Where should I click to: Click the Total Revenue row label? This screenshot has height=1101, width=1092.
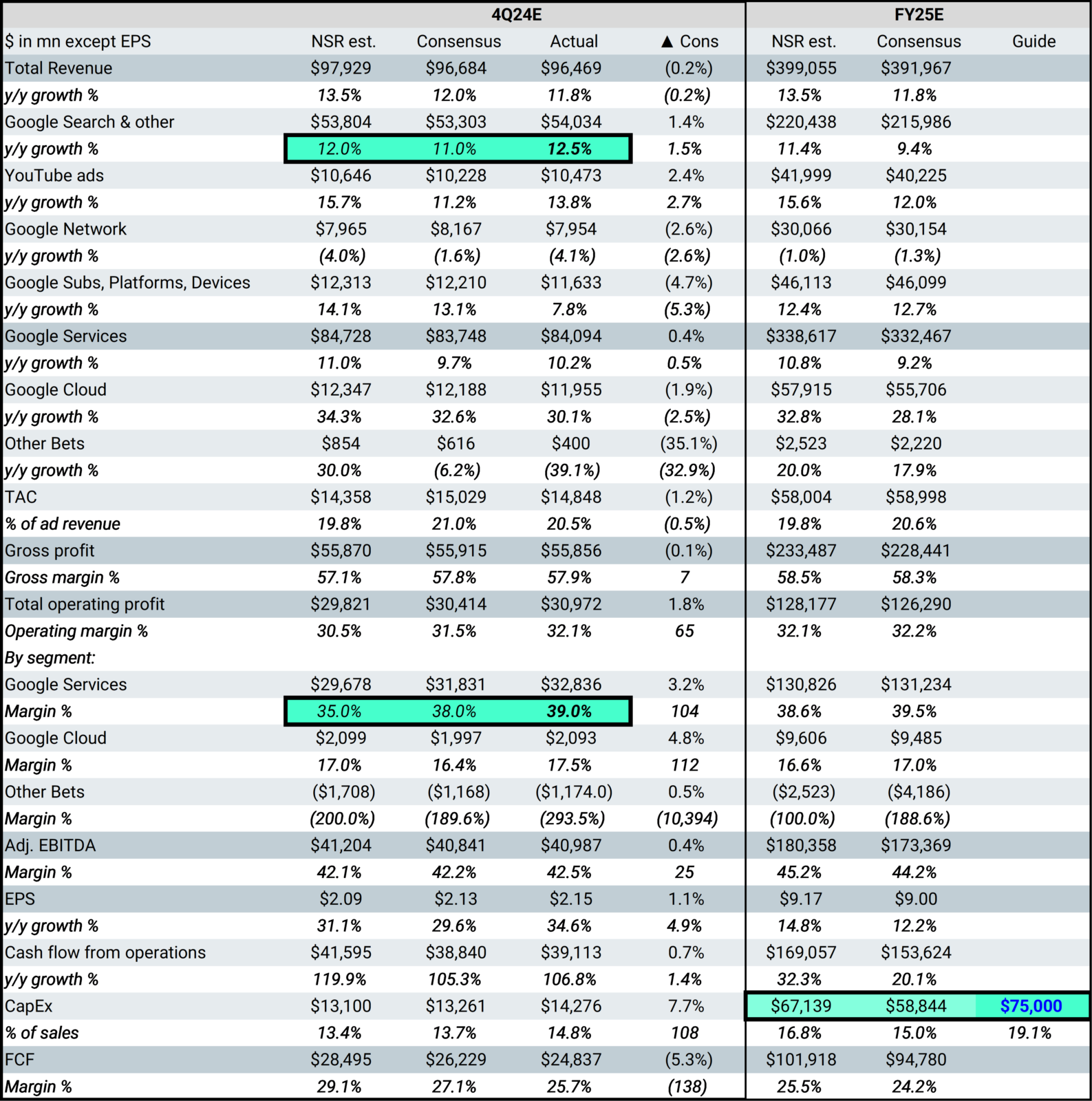[x=58, y=68]
